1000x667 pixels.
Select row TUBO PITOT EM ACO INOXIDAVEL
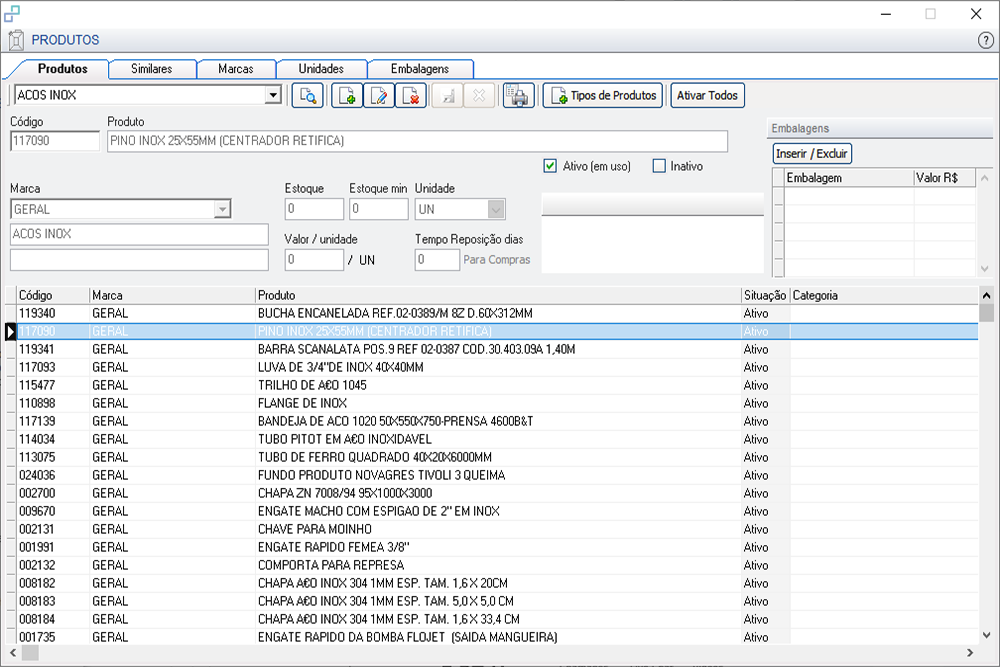pos(497,439)
